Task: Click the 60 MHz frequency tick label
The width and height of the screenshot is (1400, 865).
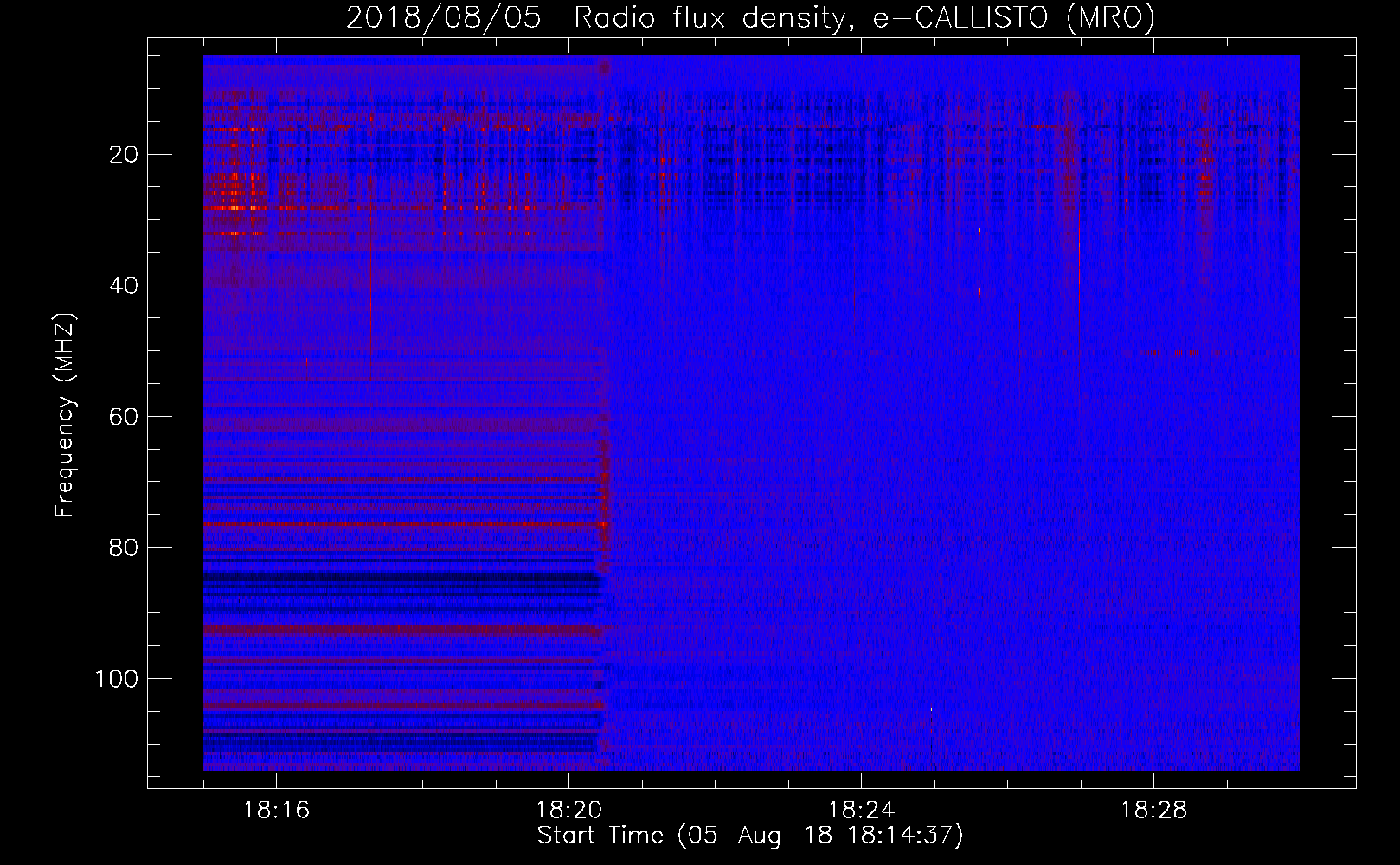Action: [125, 417]
